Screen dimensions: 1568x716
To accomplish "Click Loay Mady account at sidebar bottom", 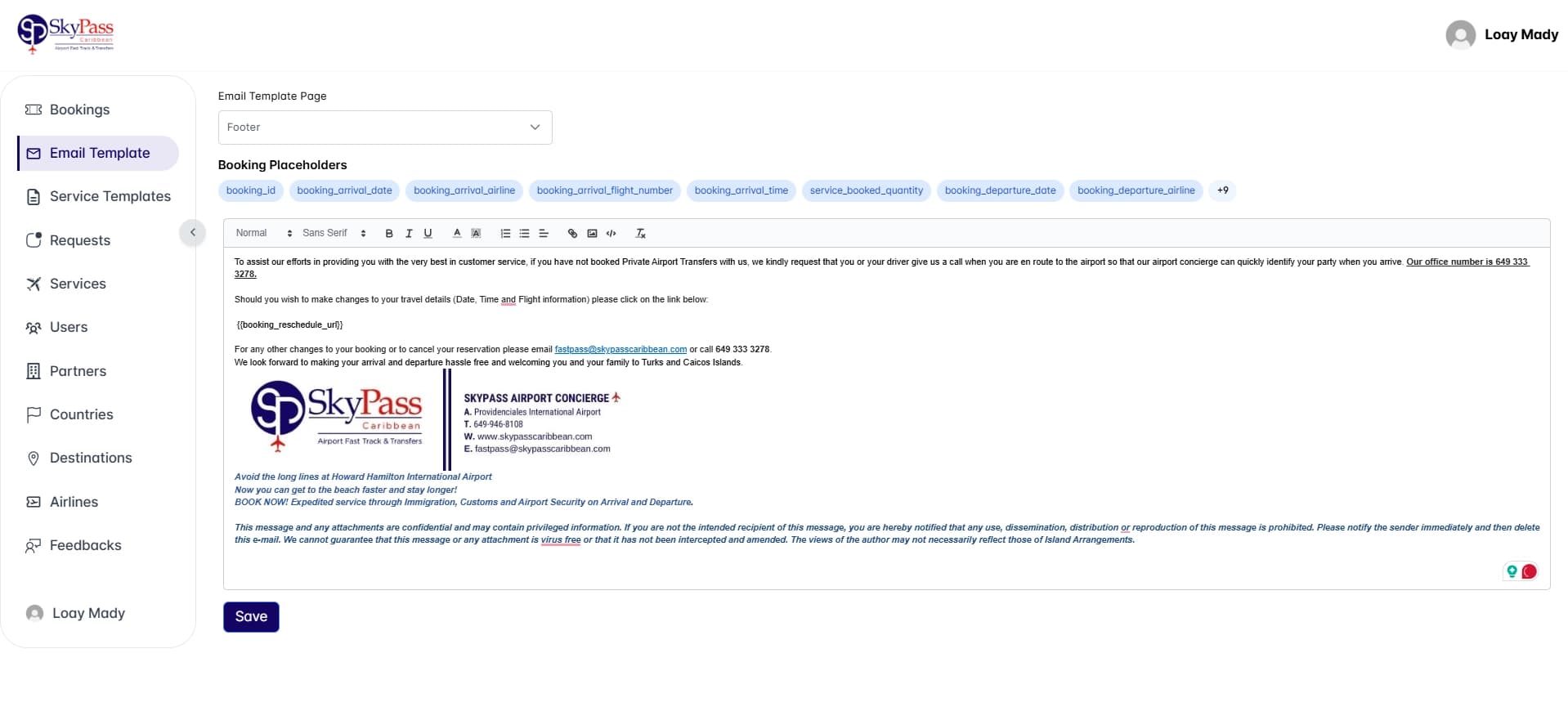I will coord(76,613).
